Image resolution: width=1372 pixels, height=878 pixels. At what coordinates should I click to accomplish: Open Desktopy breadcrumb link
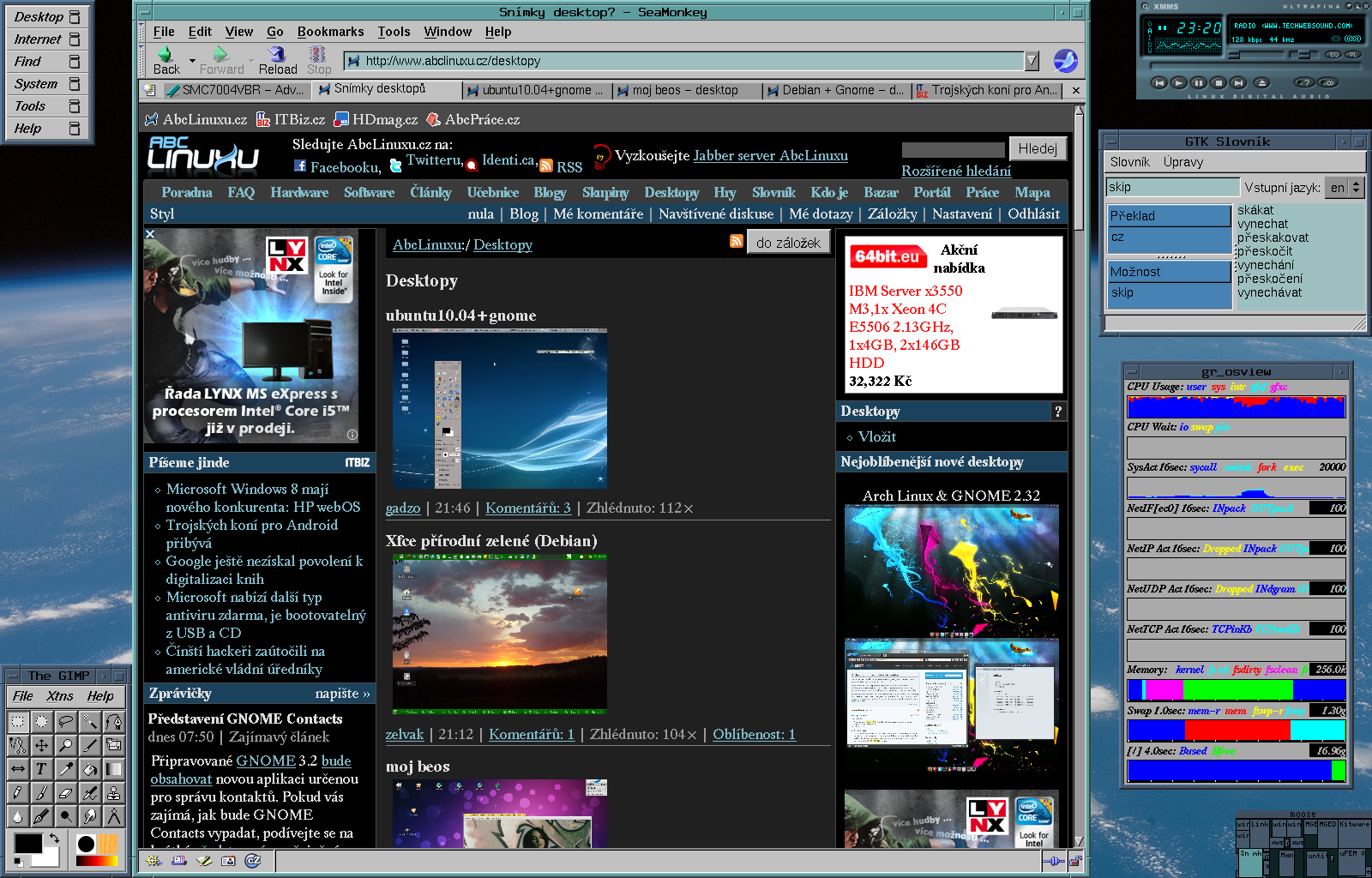click(502, 244)
